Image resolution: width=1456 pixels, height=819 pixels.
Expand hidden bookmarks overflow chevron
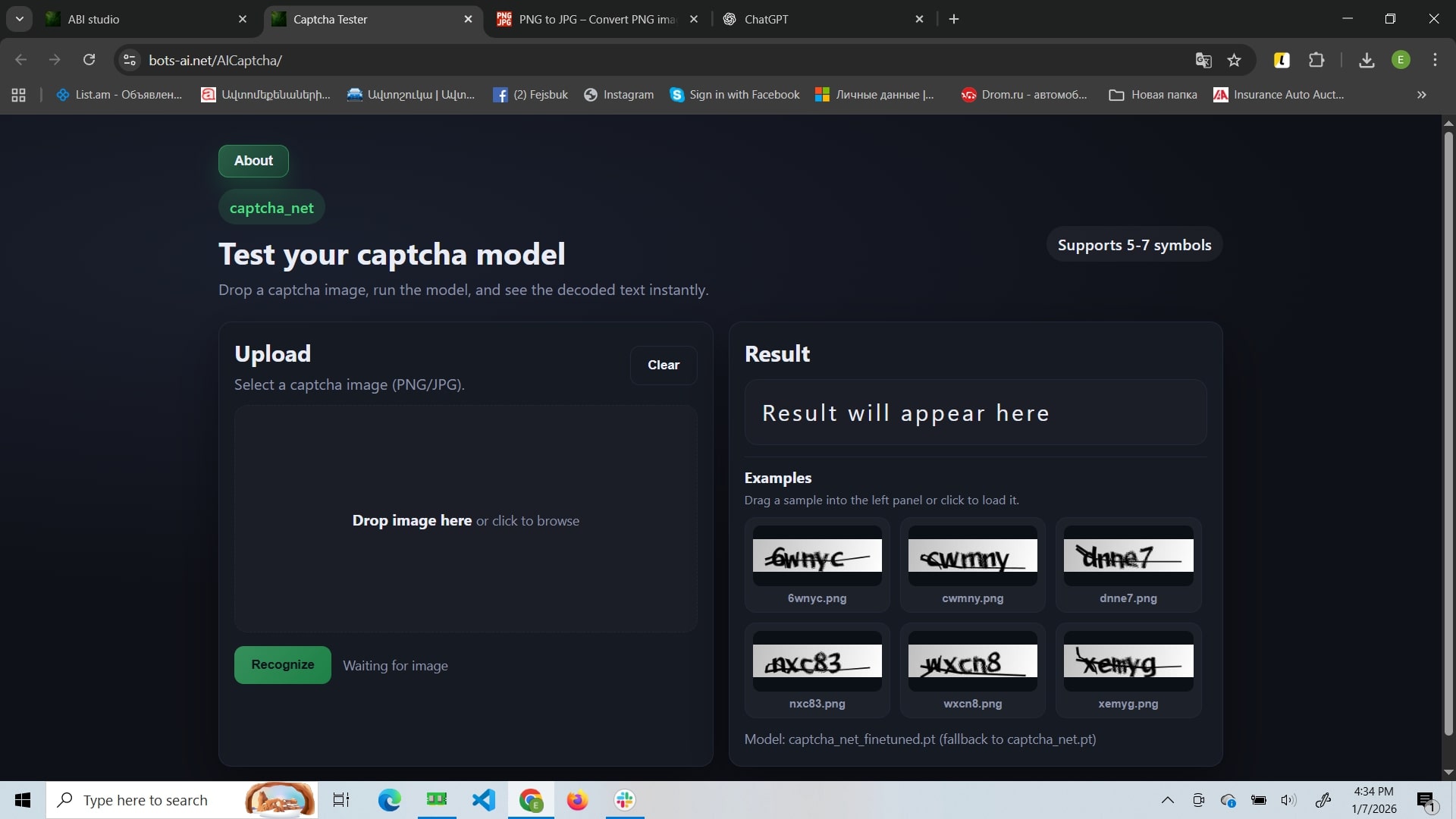1422,95
